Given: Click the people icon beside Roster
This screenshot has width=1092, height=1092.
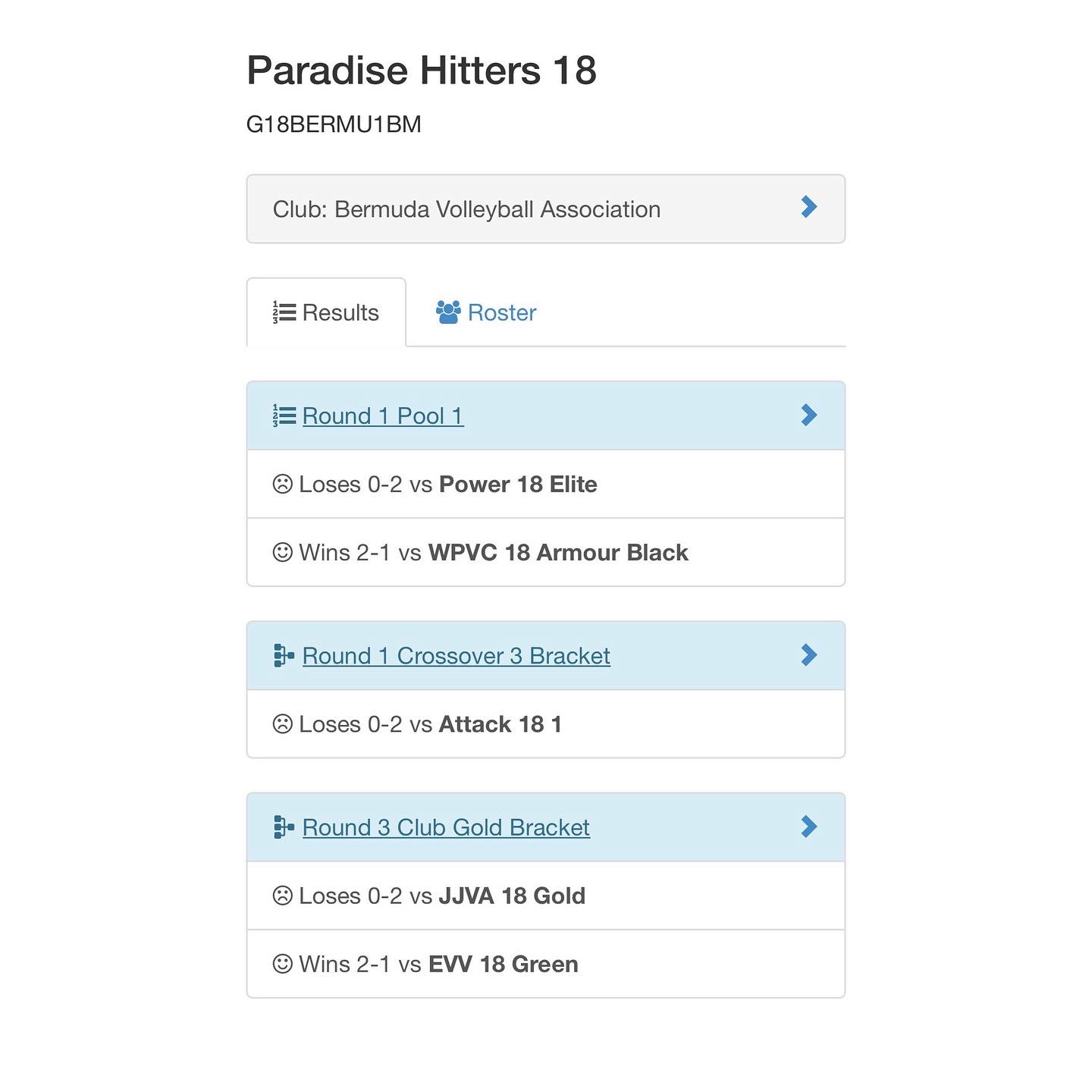Looking at the screenshot, I should 448,312.
